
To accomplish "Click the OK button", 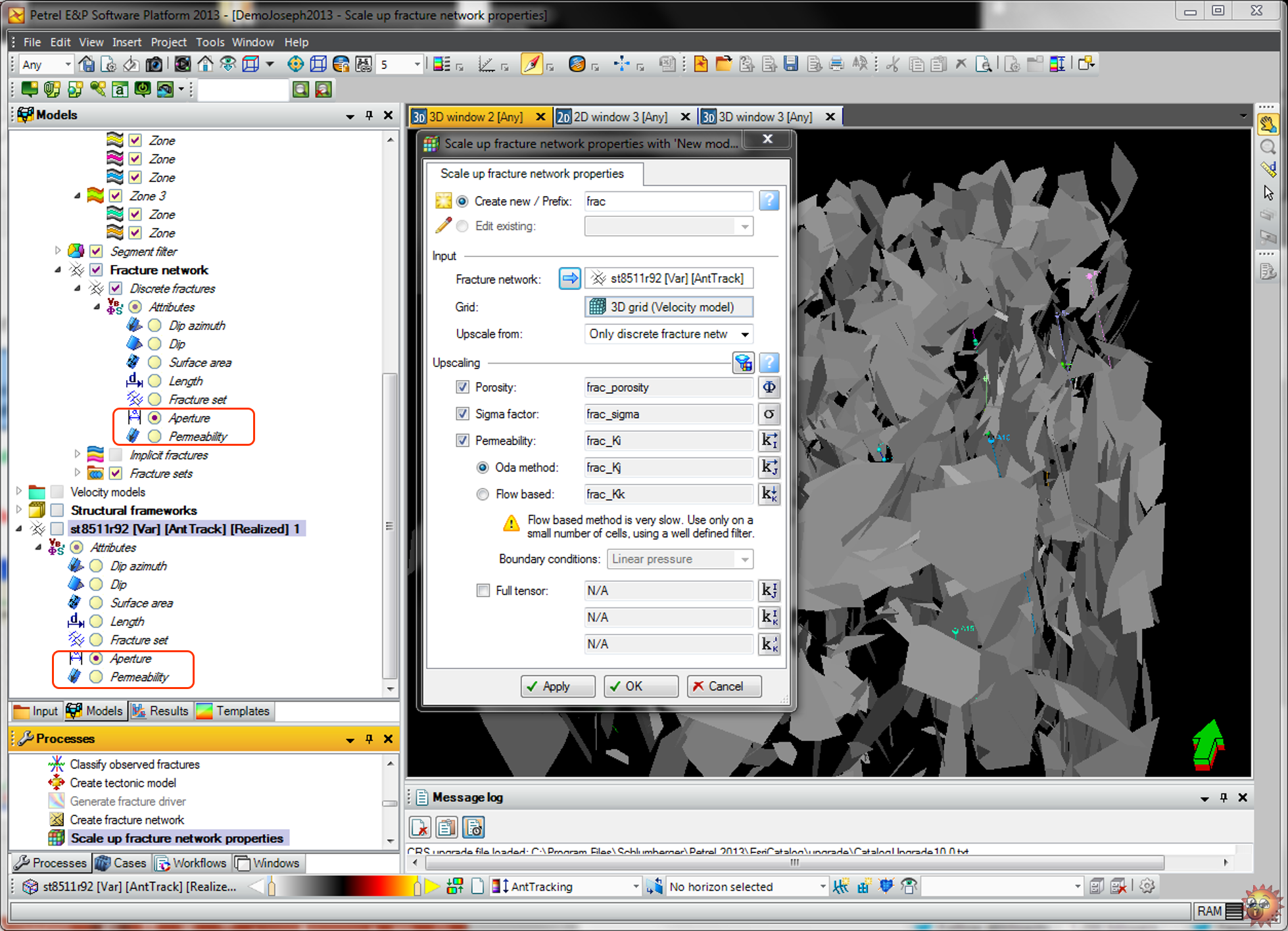I will (x=640, y=686).
